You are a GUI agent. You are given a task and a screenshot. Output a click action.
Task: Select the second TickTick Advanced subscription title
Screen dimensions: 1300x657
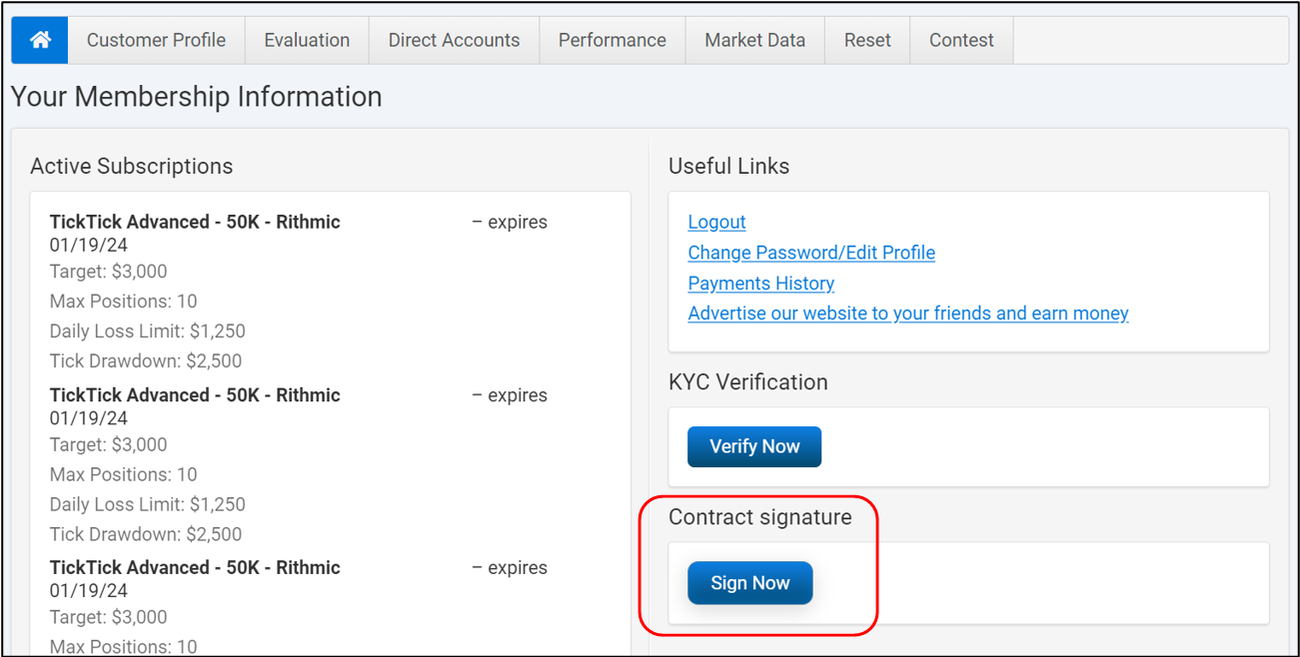click(x=195, y=395)
